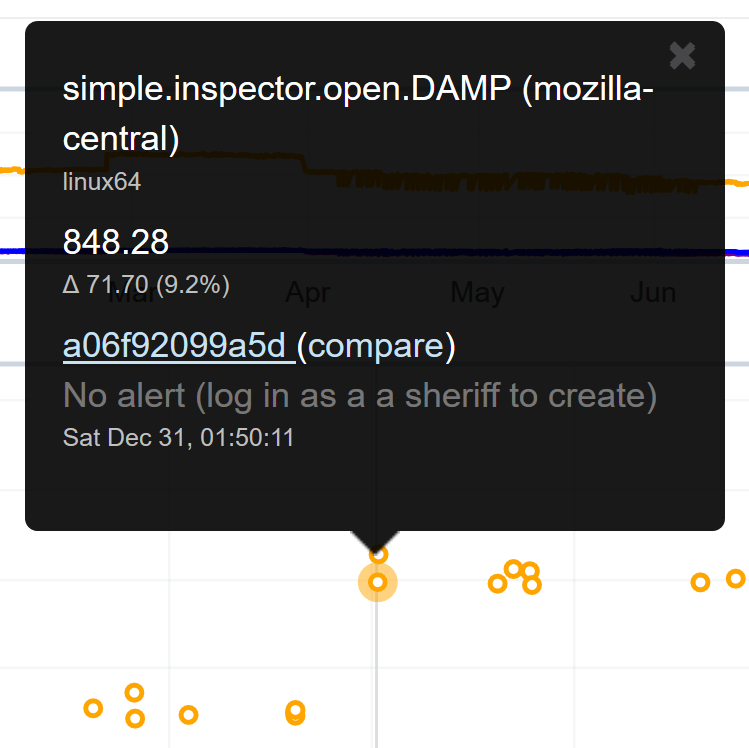Screen dimensions: 749x748
Task: Click orange overview line at left edge
Action: [8, 170]
